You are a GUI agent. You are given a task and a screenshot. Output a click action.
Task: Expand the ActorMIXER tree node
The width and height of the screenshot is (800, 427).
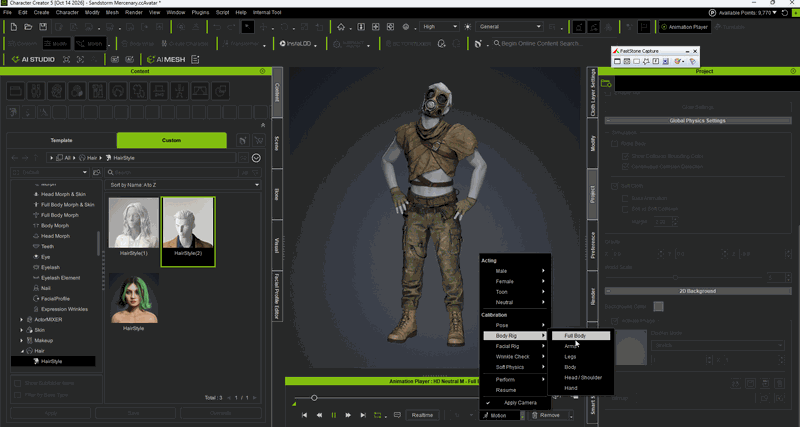[21, 319]
